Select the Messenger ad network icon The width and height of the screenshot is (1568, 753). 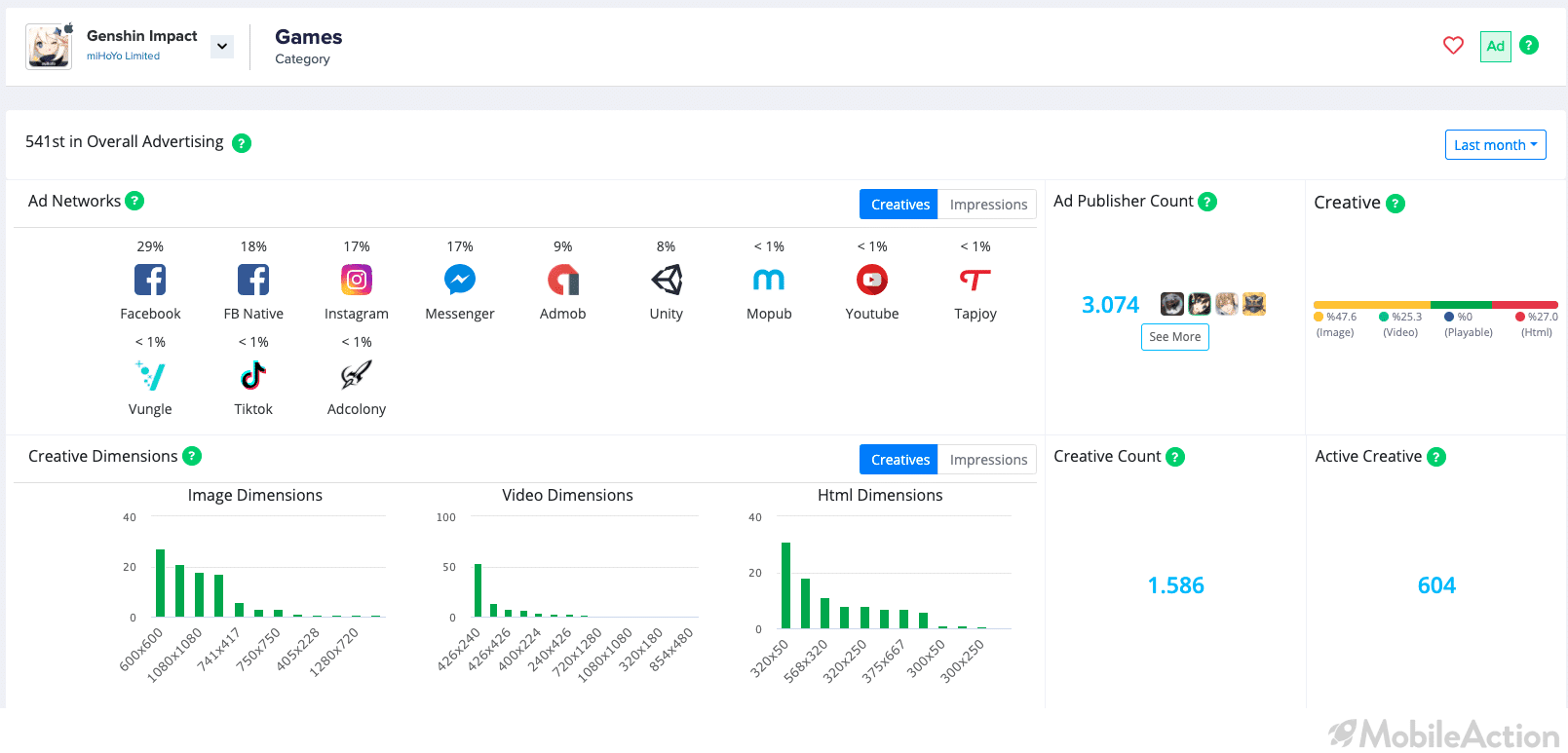(x=460, y=280)
